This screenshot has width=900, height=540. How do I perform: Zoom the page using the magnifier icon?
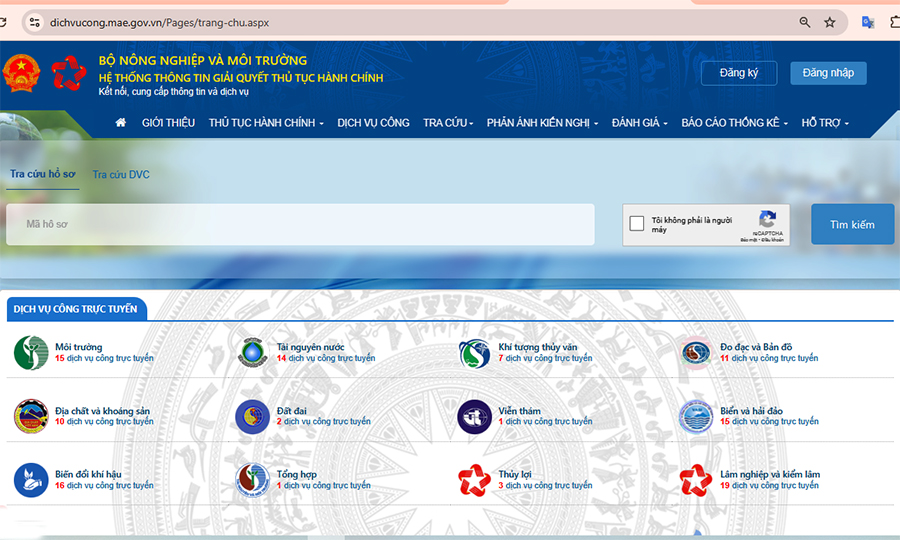pos(805,22)
